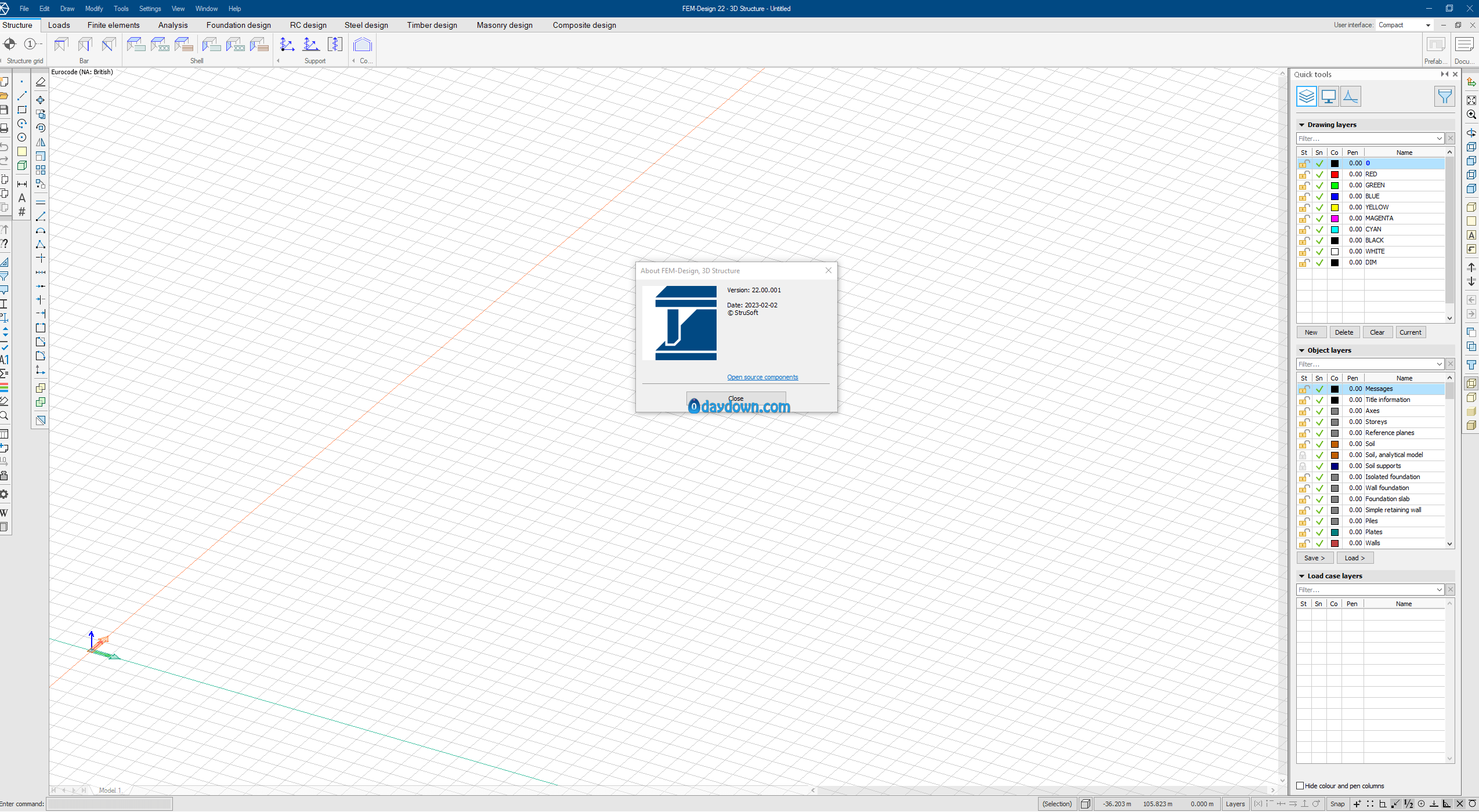Open the User interface Compact dropdown
This screenshot has width=1479, height=812.
click(x=1428, y=25)
